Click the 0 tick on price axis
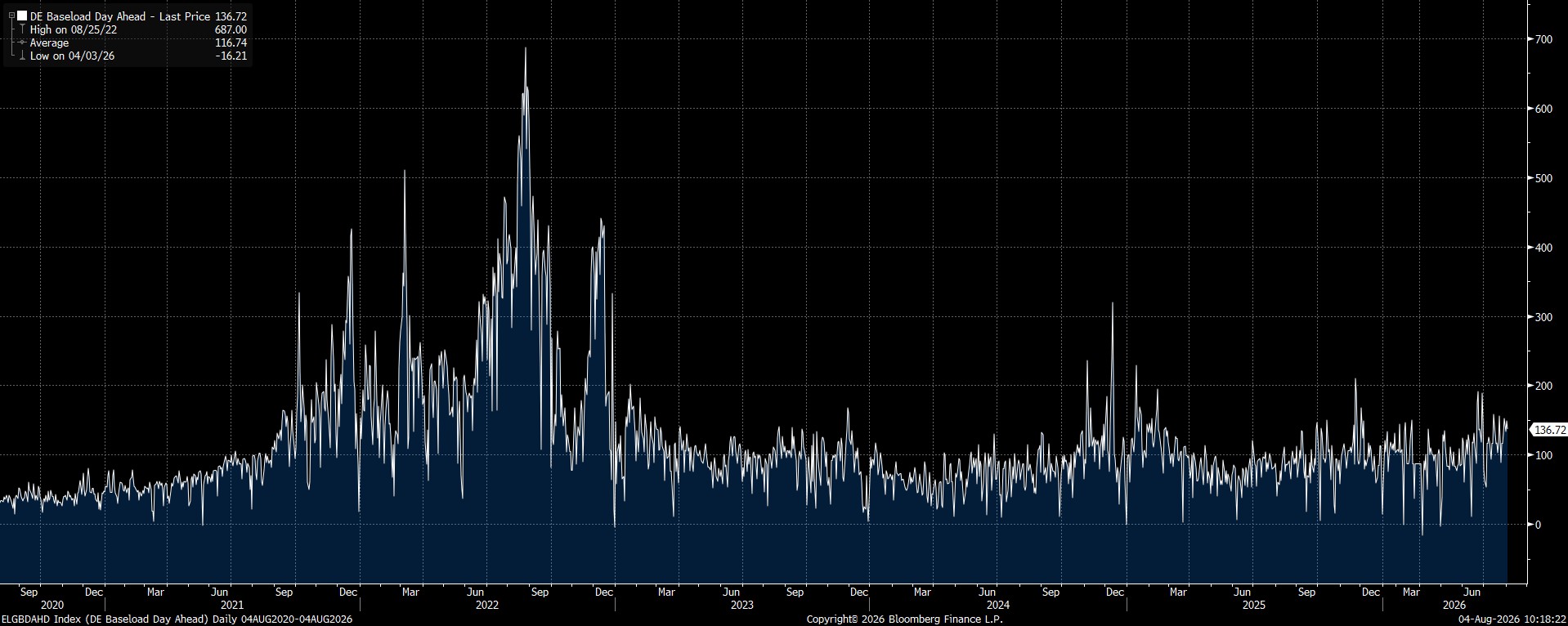This screenshot has height=626, width=1568. point(1538,525)
